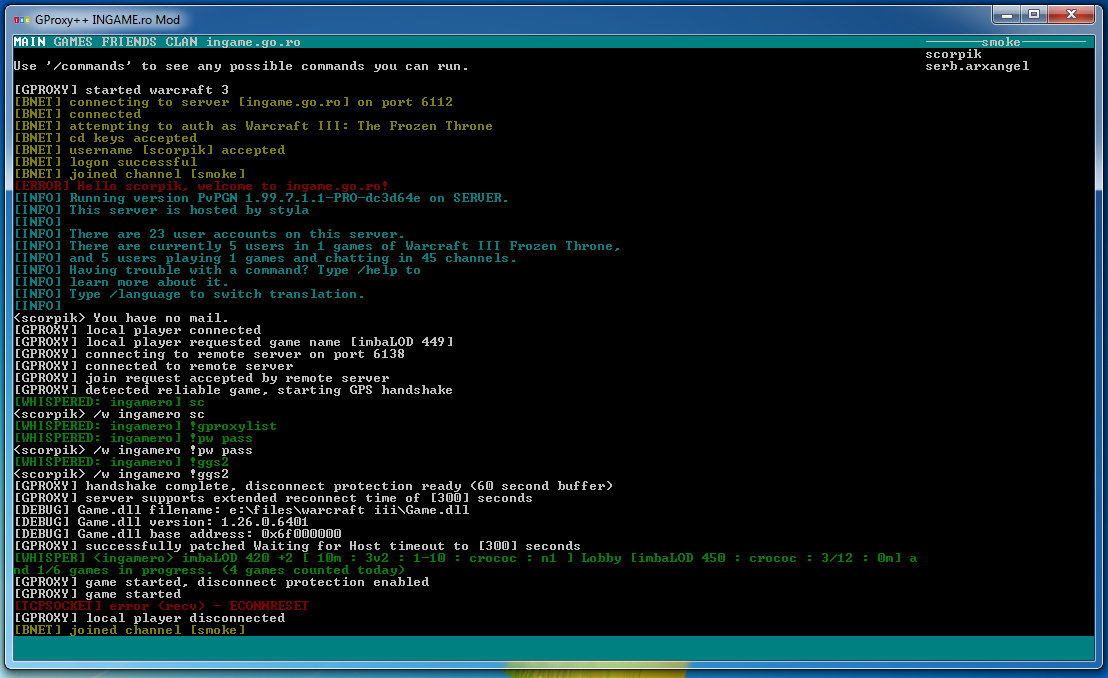Click the smoke channel header
Image resolution: width=1108 pixels, height=678 pixels.
[1001, 42]
